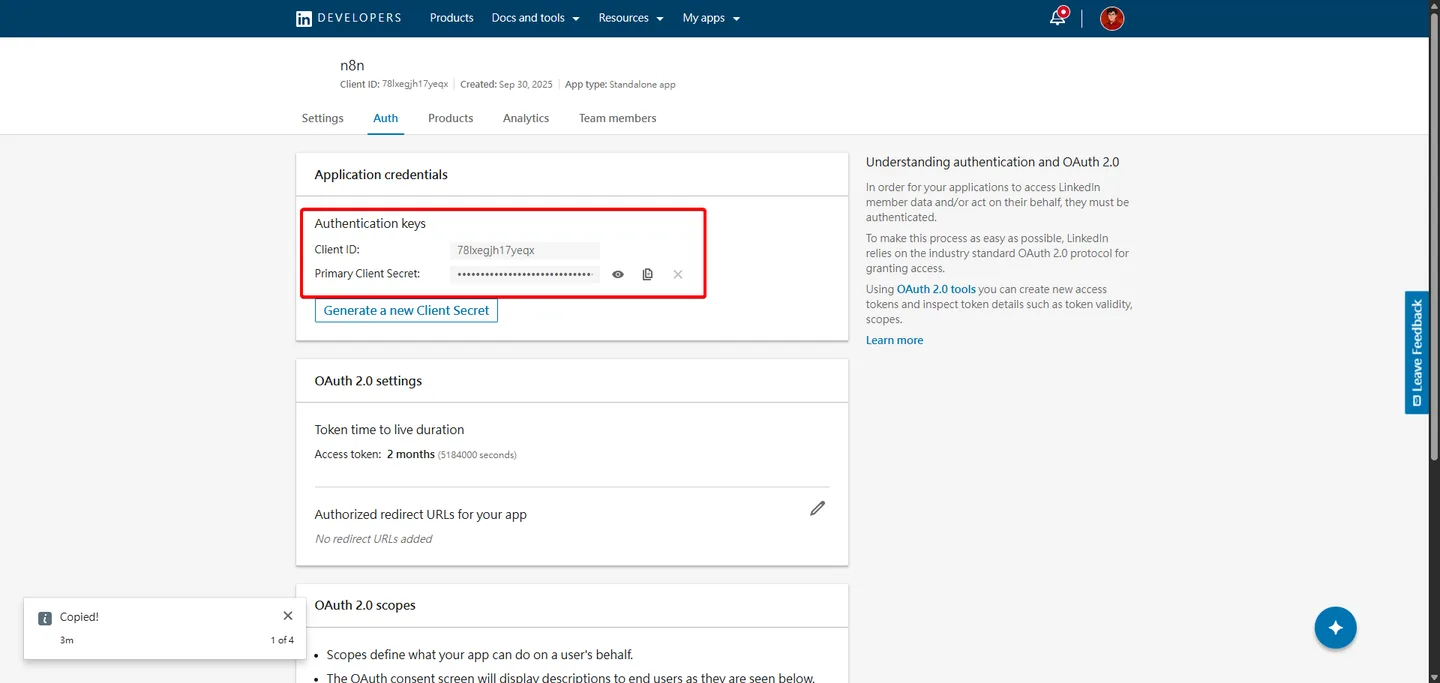The image size is (1440, 683).
Task: Click the 1 of 4 counter in toast
Action: tap(282, 640)
